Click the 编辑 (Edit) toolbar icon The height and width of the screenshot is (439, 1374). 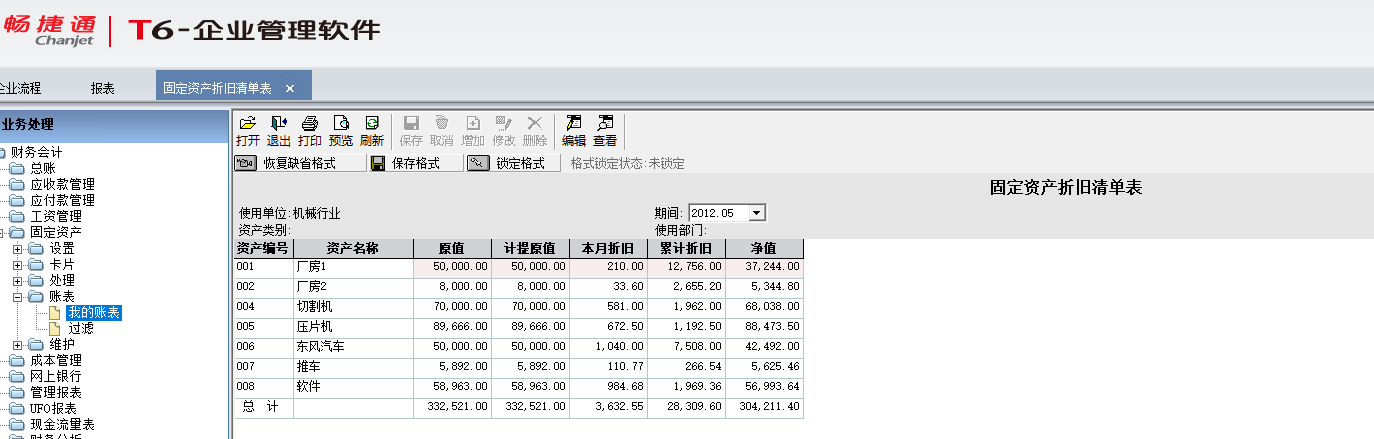[574, 131]
